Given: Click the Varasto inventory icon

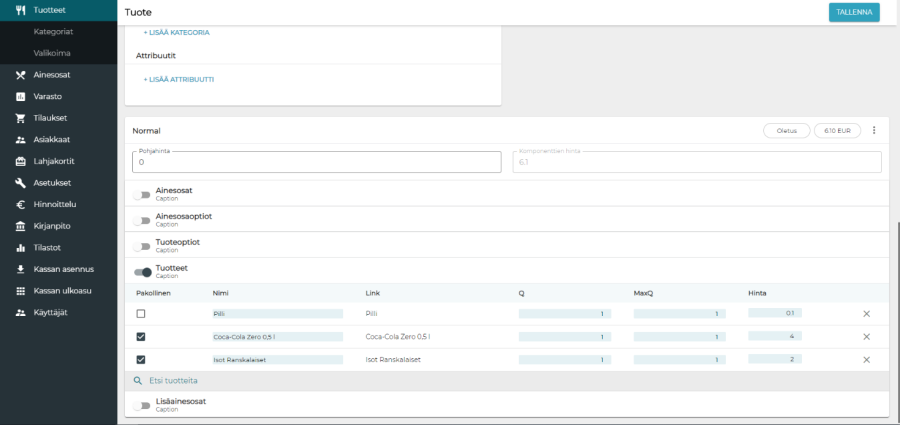Looking at the screenshot, I should pos(20,97).
